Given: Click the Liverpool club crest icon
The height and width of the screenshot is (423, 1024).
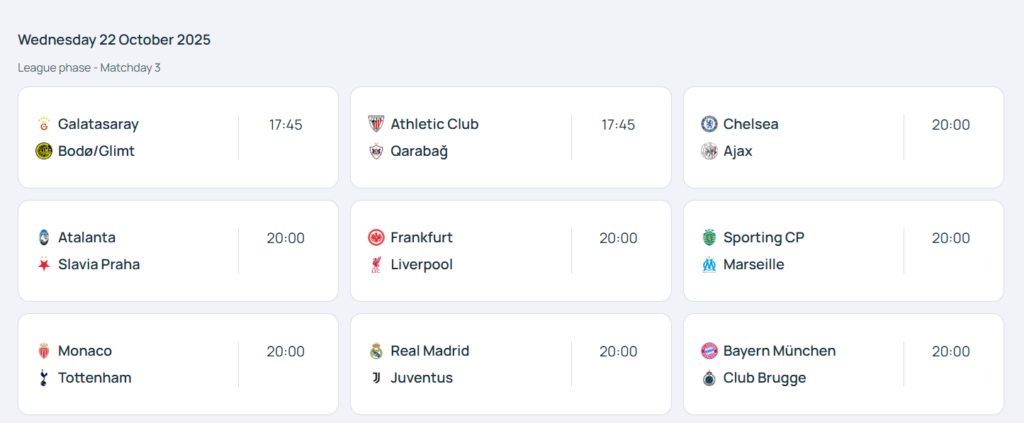Looking at the screenshot, I should [x=376, y=264].
